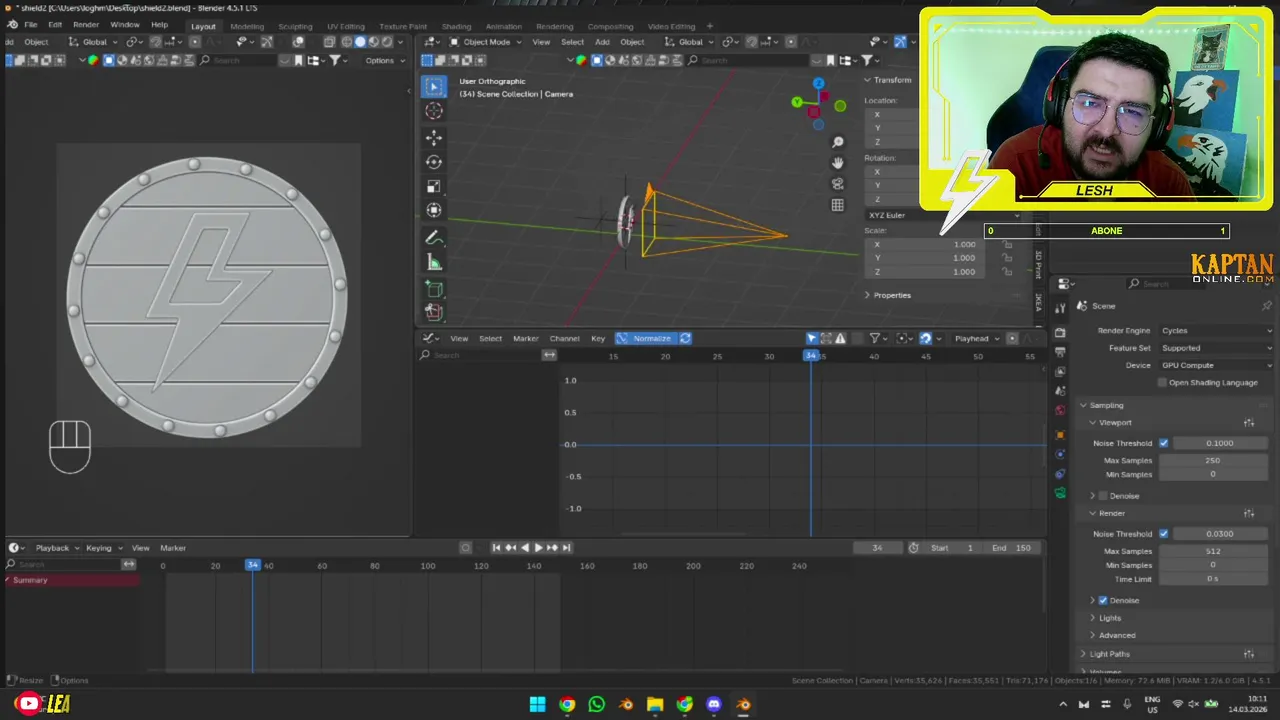1280x720 pixels.
Task: Toggle lock on Scale Z
Action: tap(1008, 272)
